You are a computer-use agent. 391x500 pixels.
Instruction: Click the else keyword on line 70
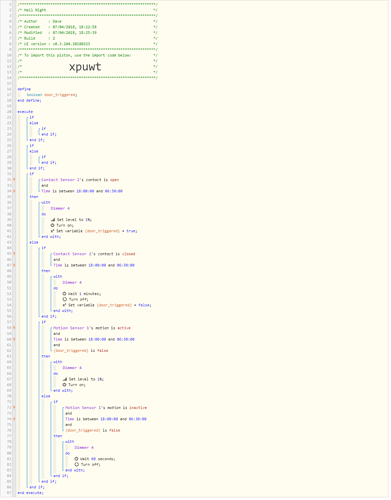pos(46,397)
